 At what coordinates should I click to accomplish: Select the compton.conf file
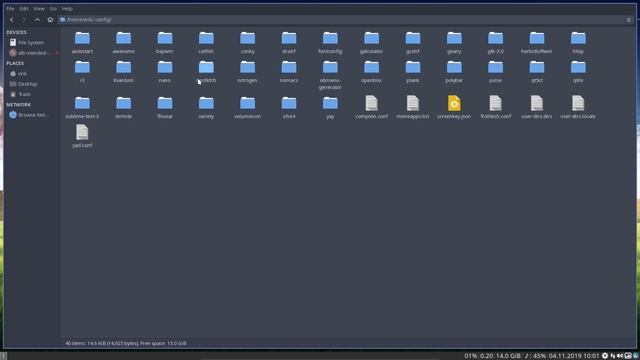click(x=371, y=107)
